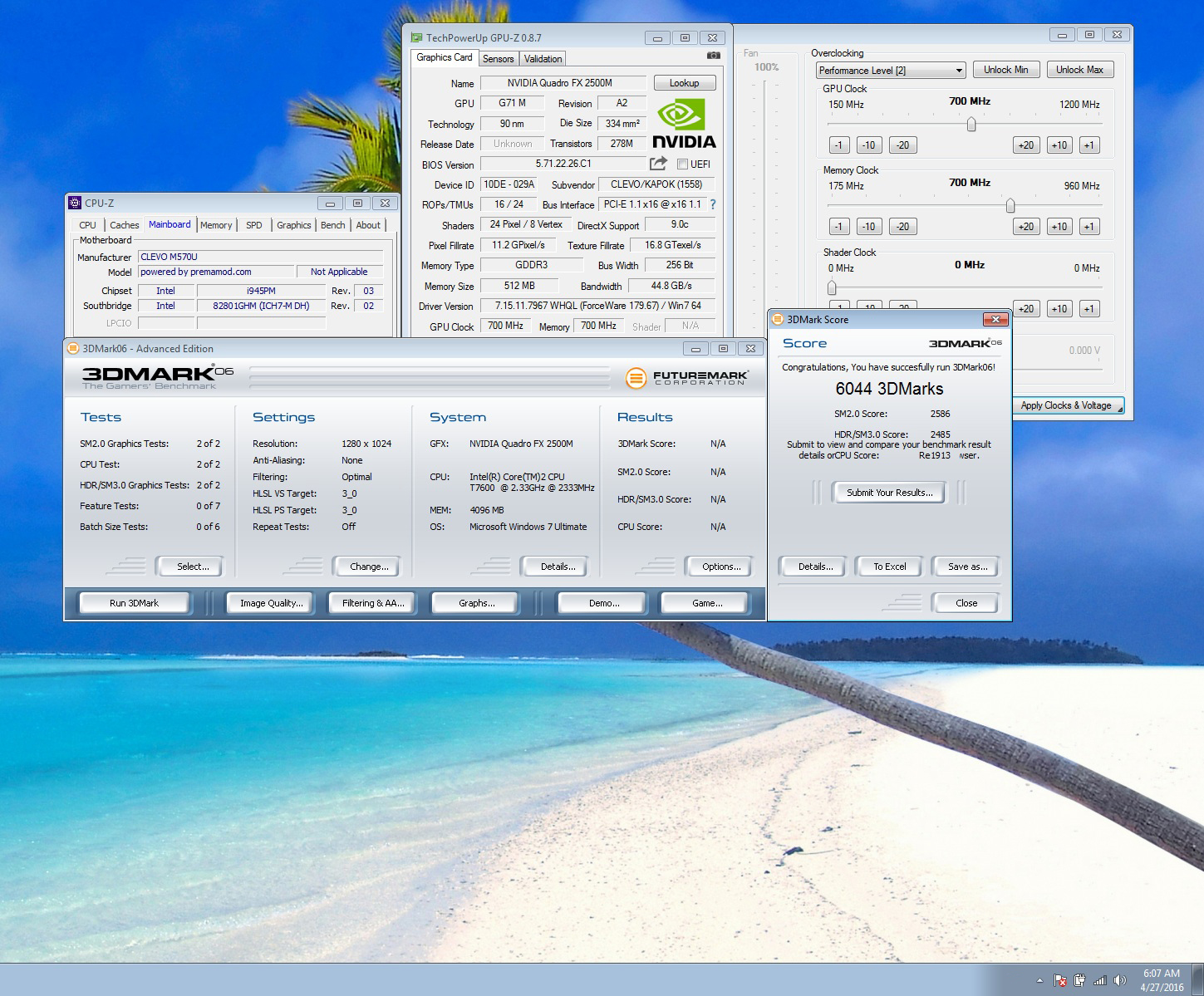Image resolution: width=1204 pixels, height=996 pixels.
Task: Click the GPU Clock slider handle
Action: point(971,124)
